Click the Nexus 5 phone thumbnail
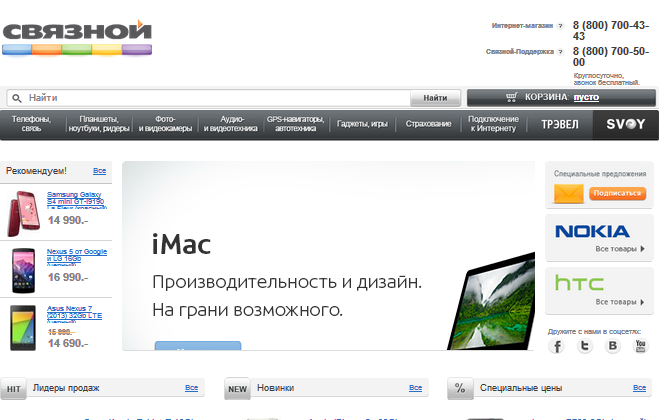 (24, 271)
